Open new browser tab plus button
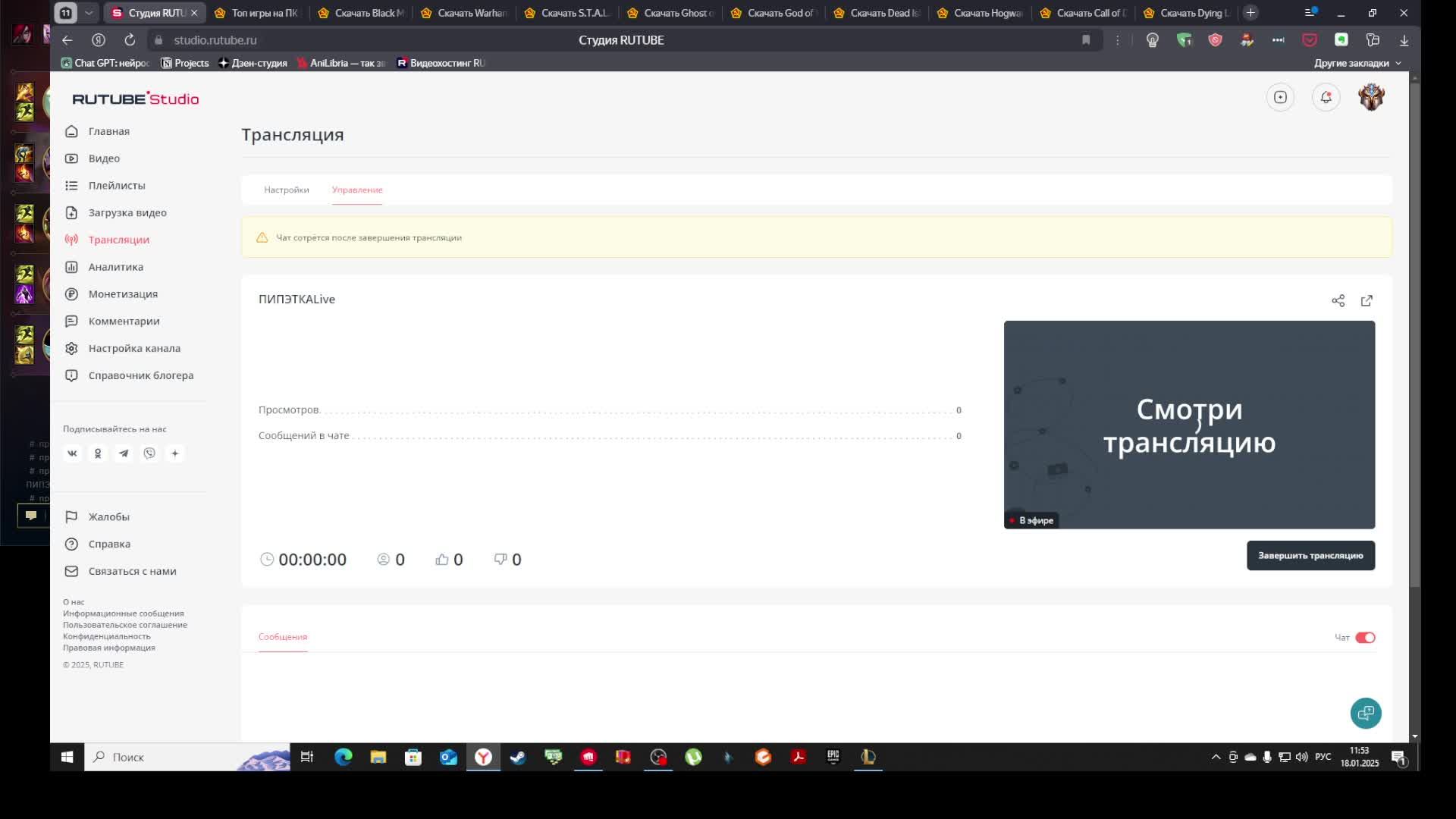The image size is (1456, 819). click(1250, 13)
